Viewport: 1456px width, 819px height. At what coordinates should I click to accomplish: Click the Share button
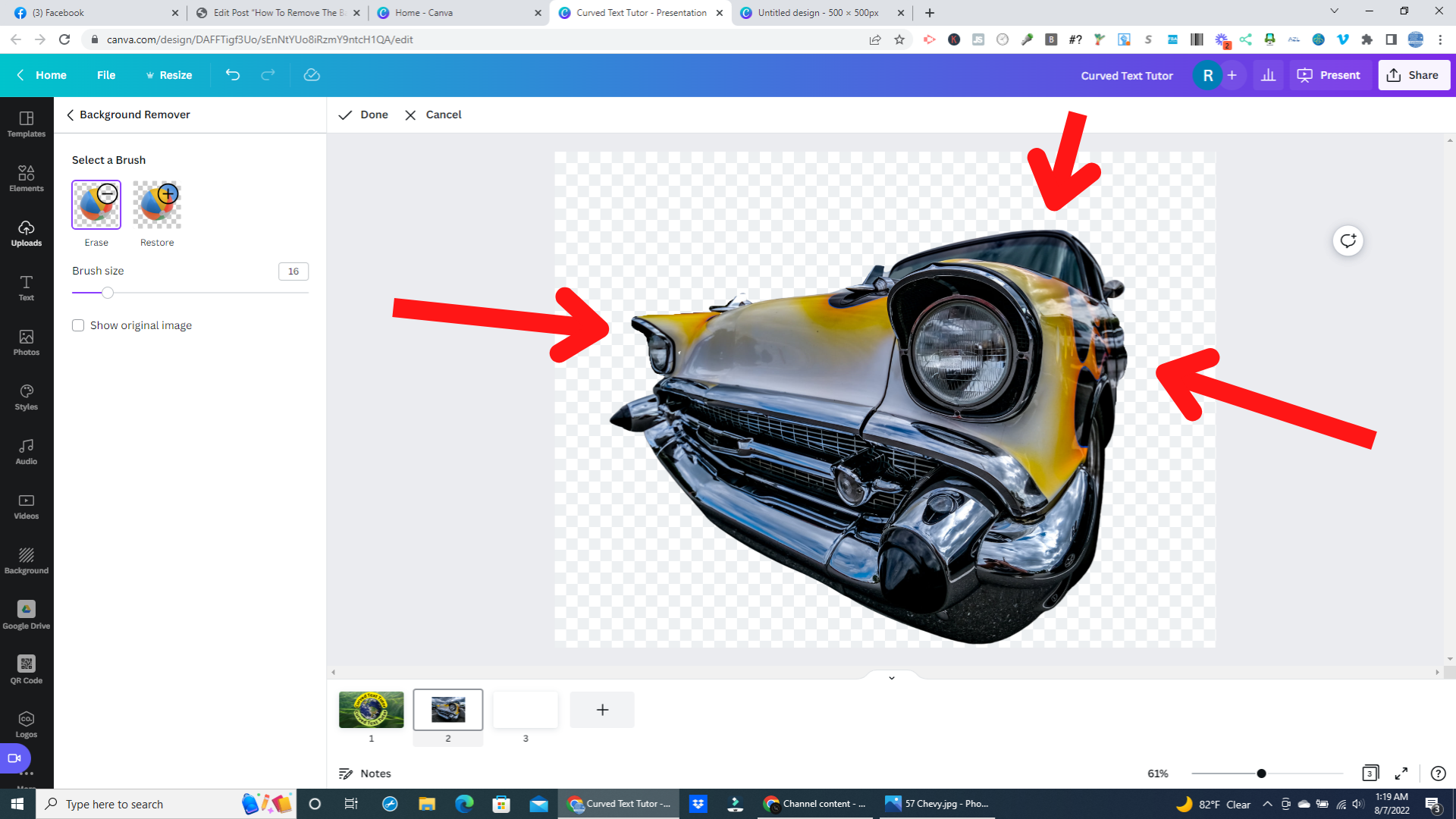[1414, 75]
